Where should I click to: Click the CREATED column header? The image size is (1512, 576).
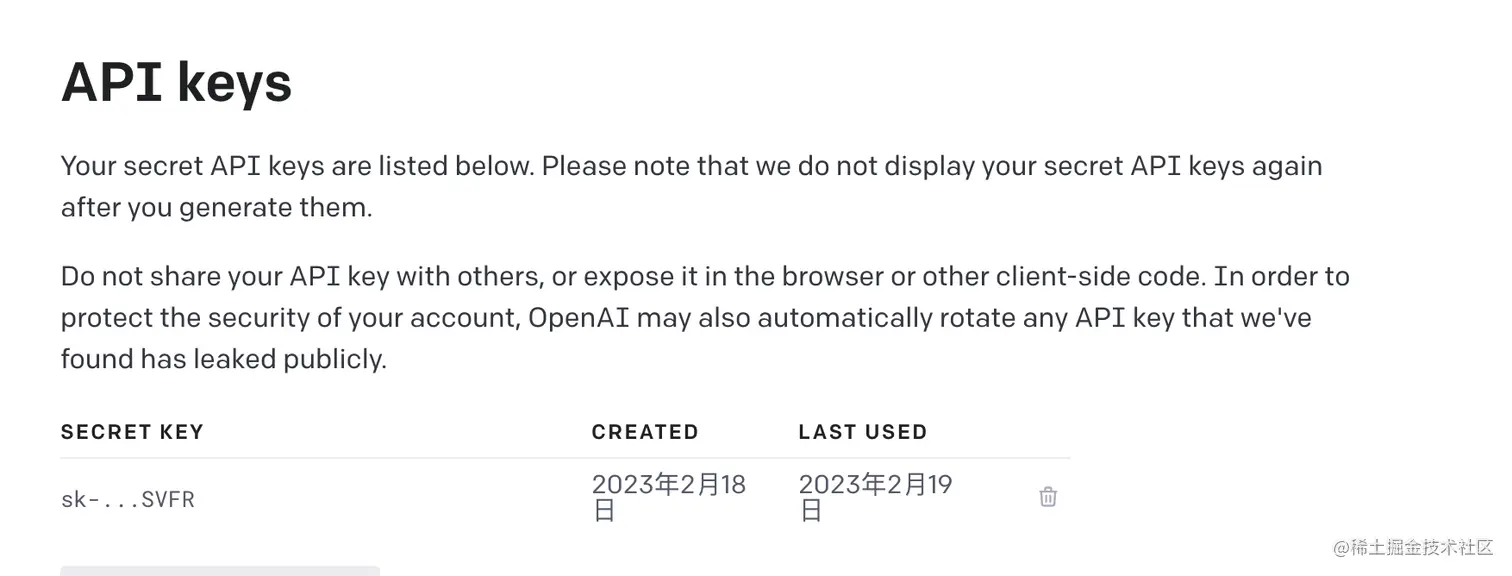click(645, 432)
